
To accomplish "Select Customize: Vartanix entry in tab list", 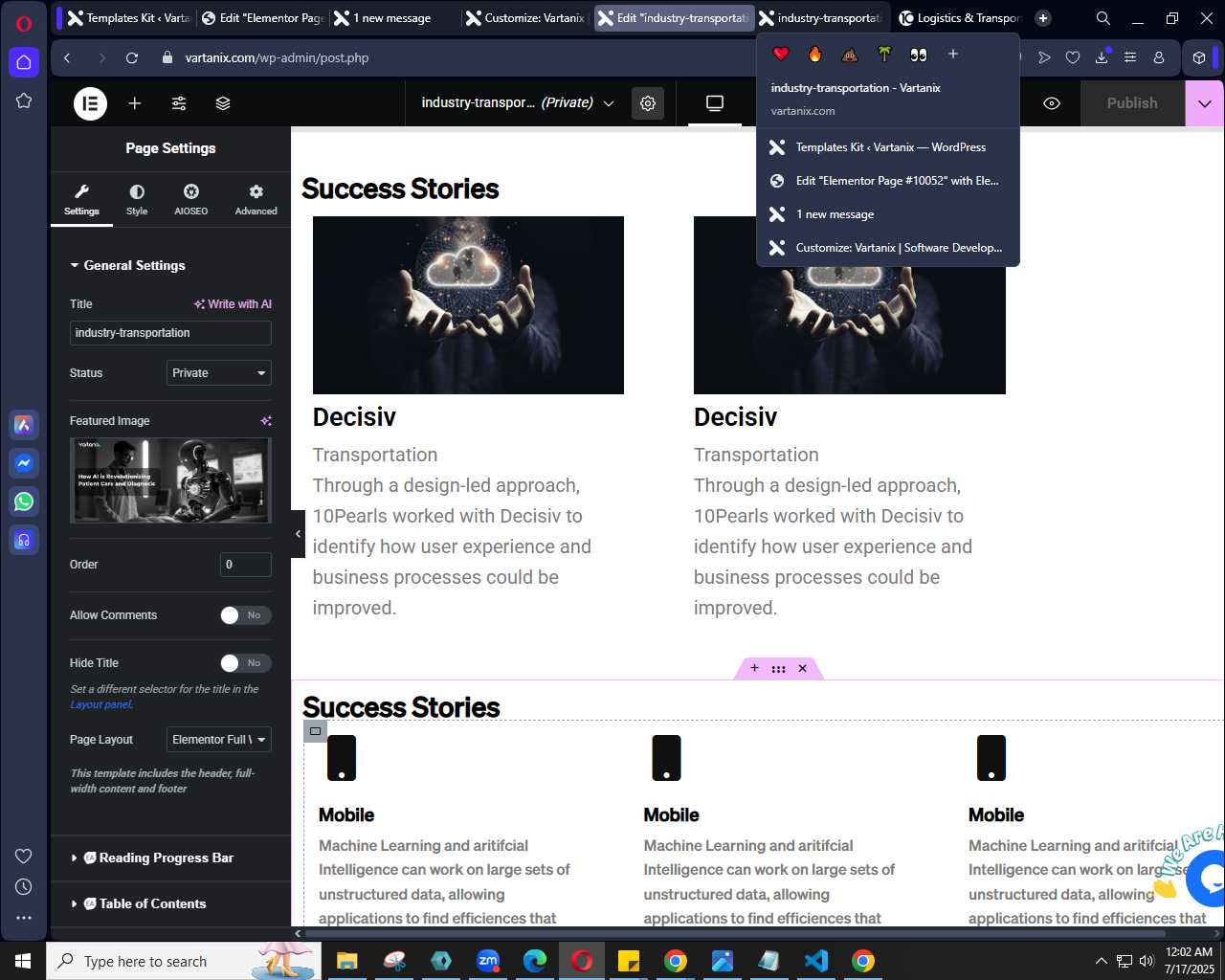I will (x=888, y=248).
